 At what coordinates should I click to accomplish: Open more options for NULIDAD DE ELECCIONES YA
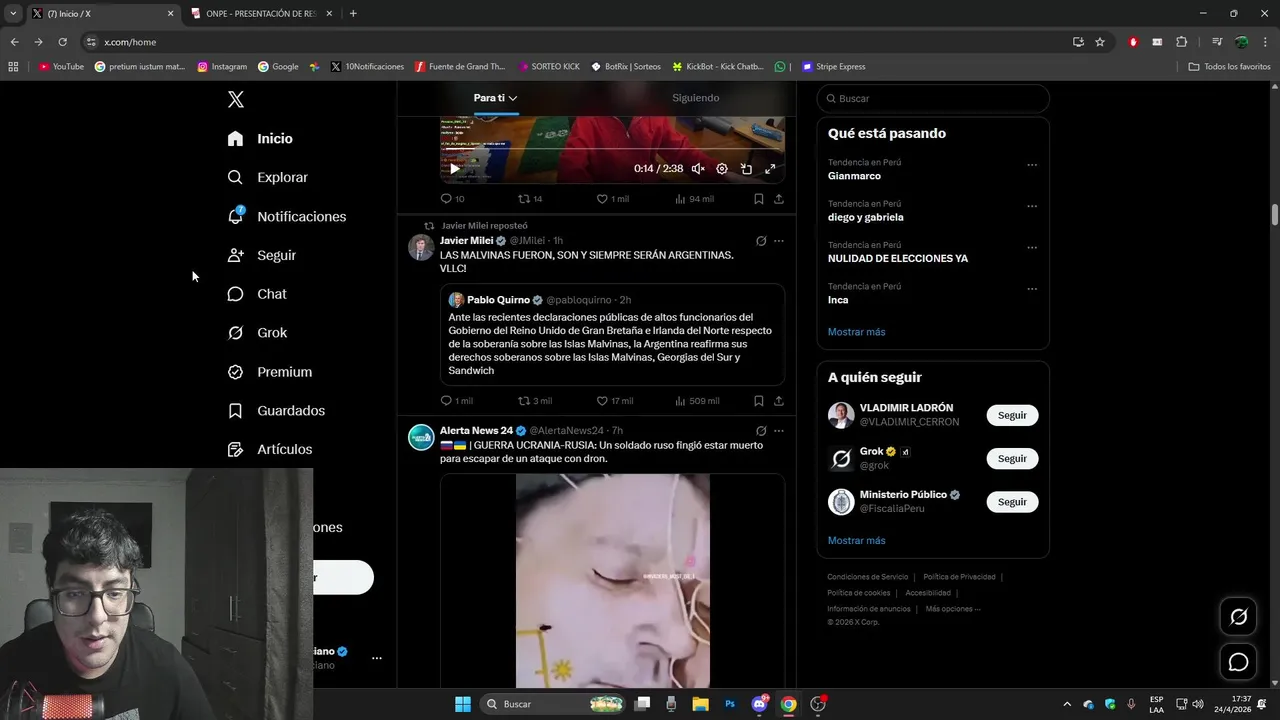(x=1032, y=247)
